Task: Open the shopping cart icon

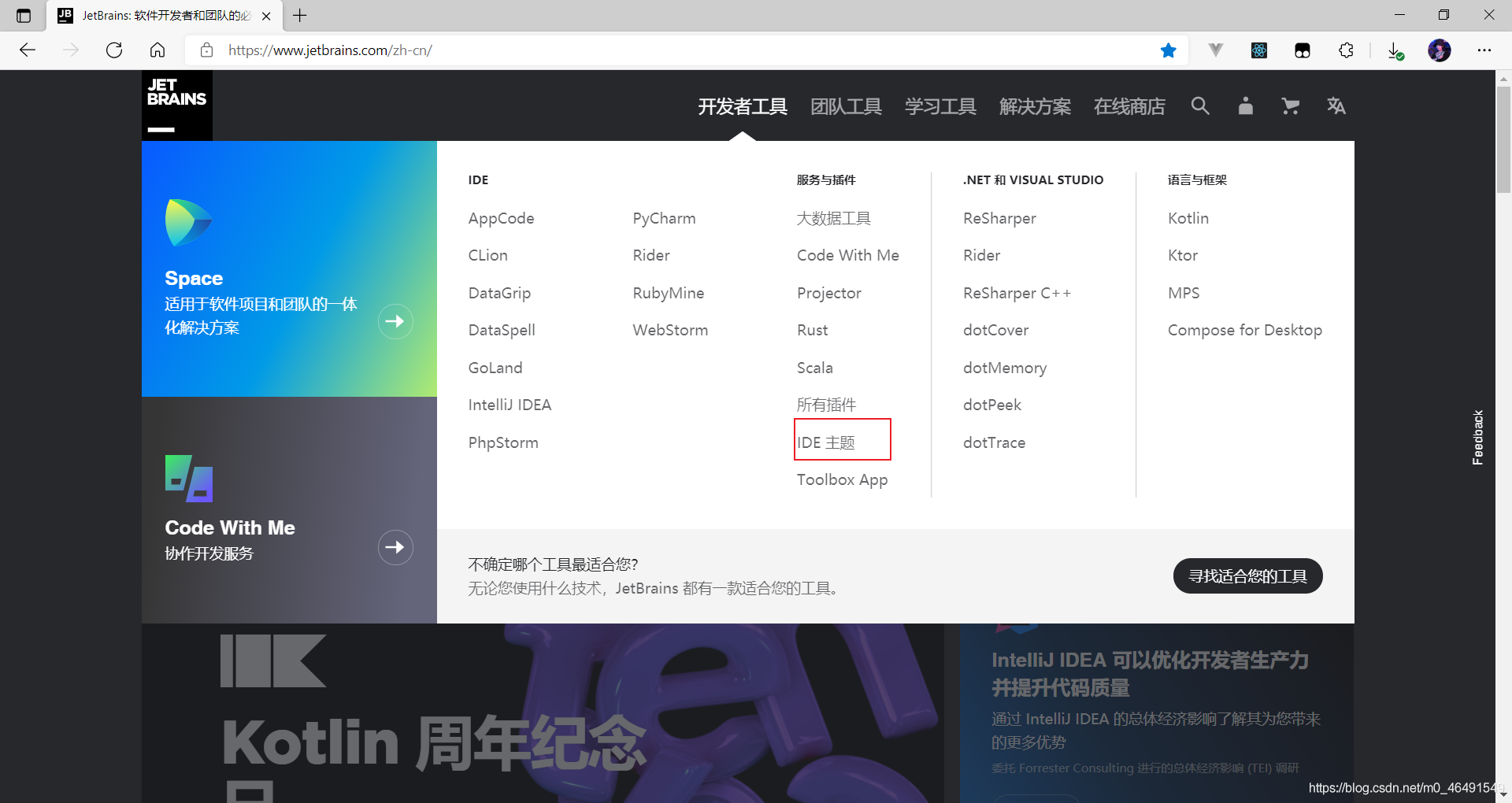Action: 1290,105
